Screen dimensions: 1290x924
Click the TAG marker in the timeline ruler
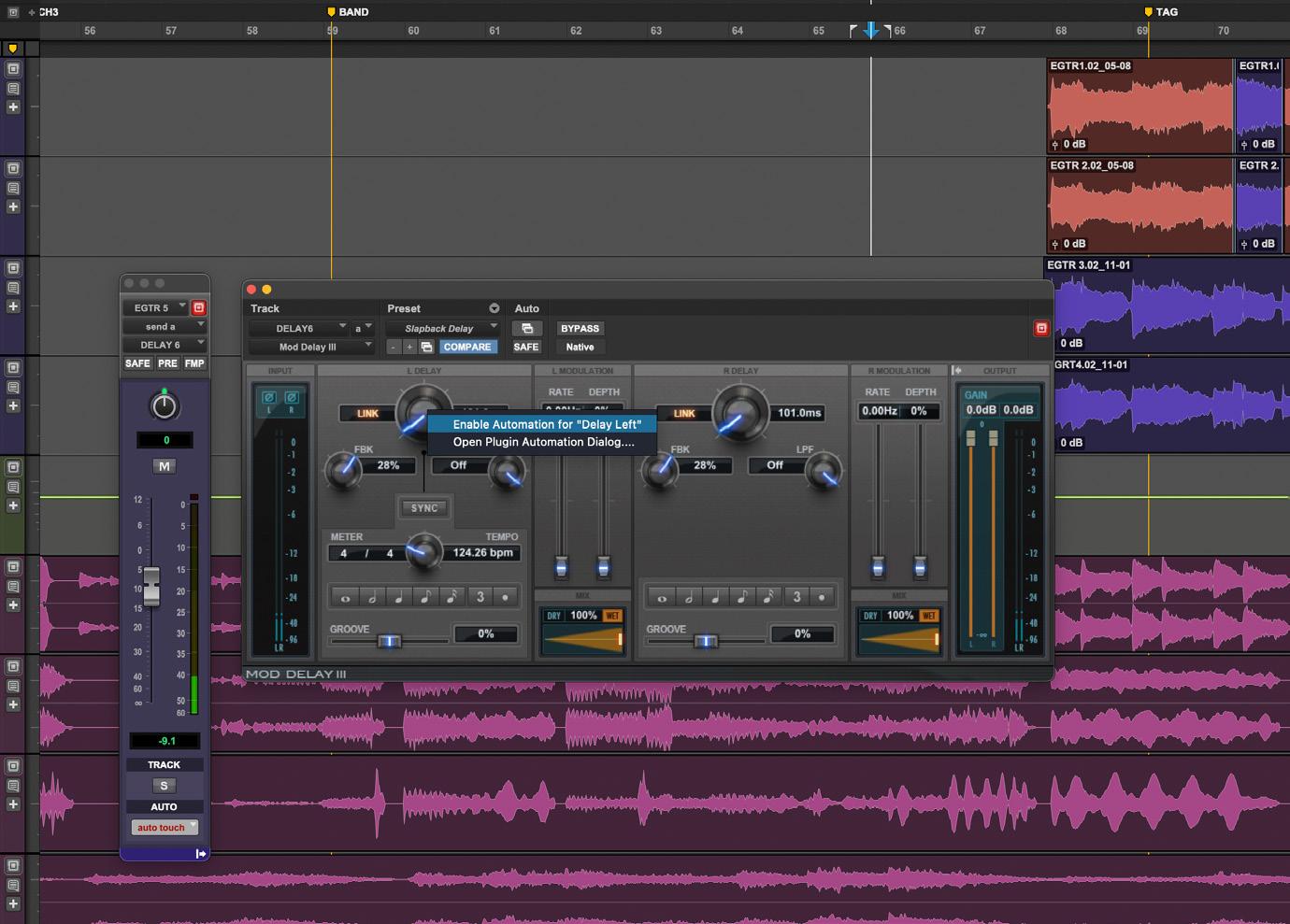[x=1149, y=12]
